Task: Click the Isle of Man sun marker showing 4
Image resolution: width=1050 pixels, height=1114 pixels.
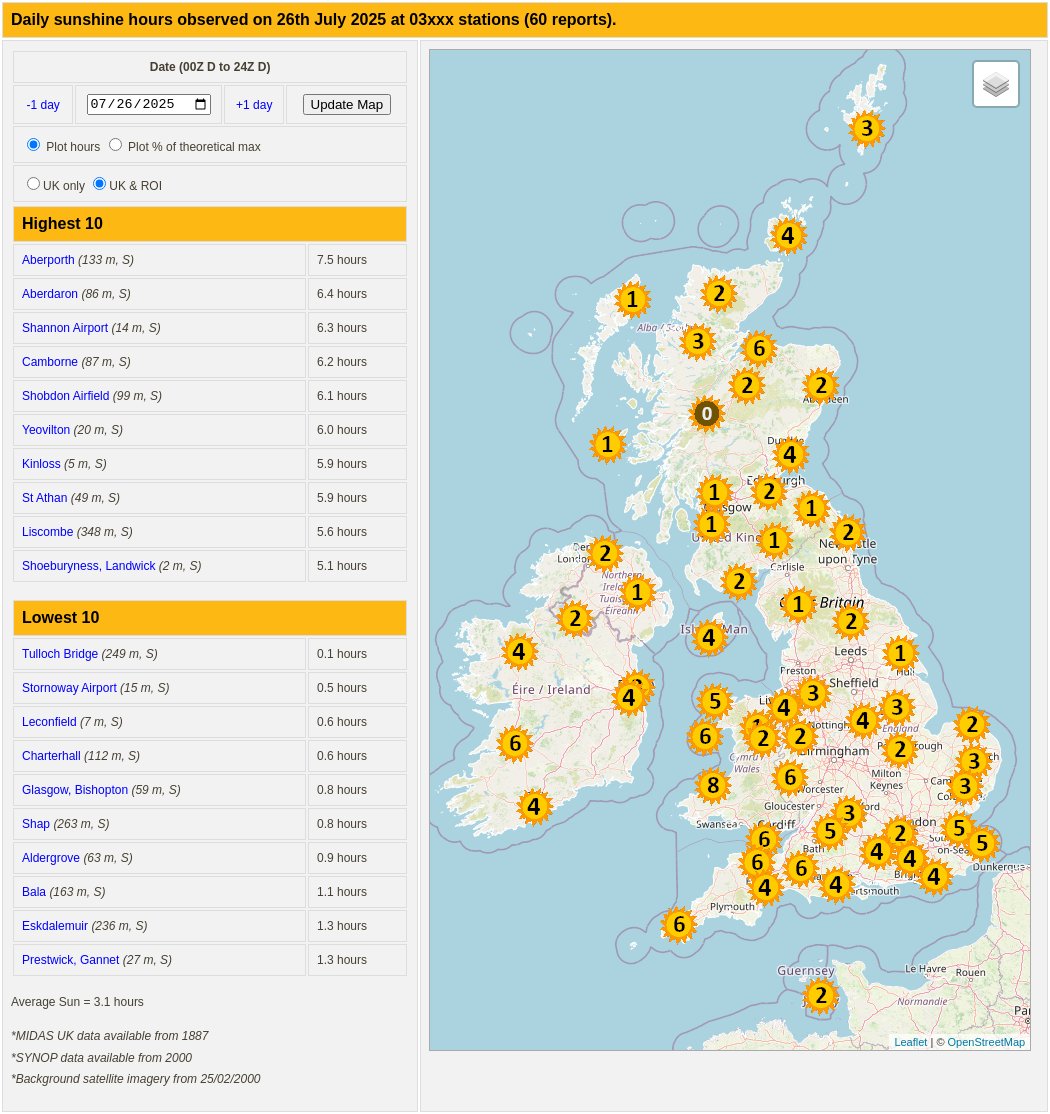Action: (x=708, y=637)
